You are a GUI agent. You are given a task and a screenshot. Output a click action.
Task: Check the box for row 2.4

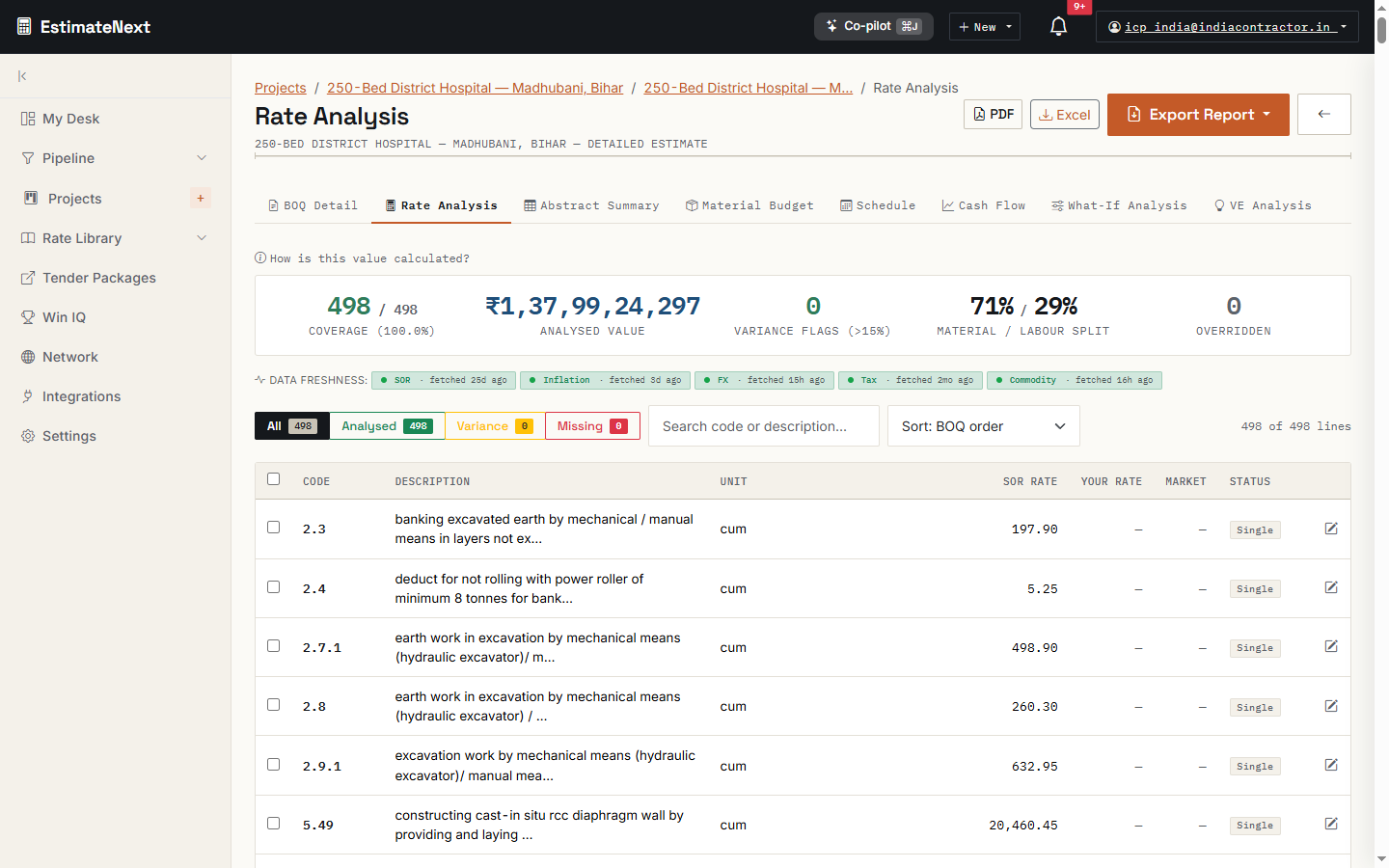[274, 587]
